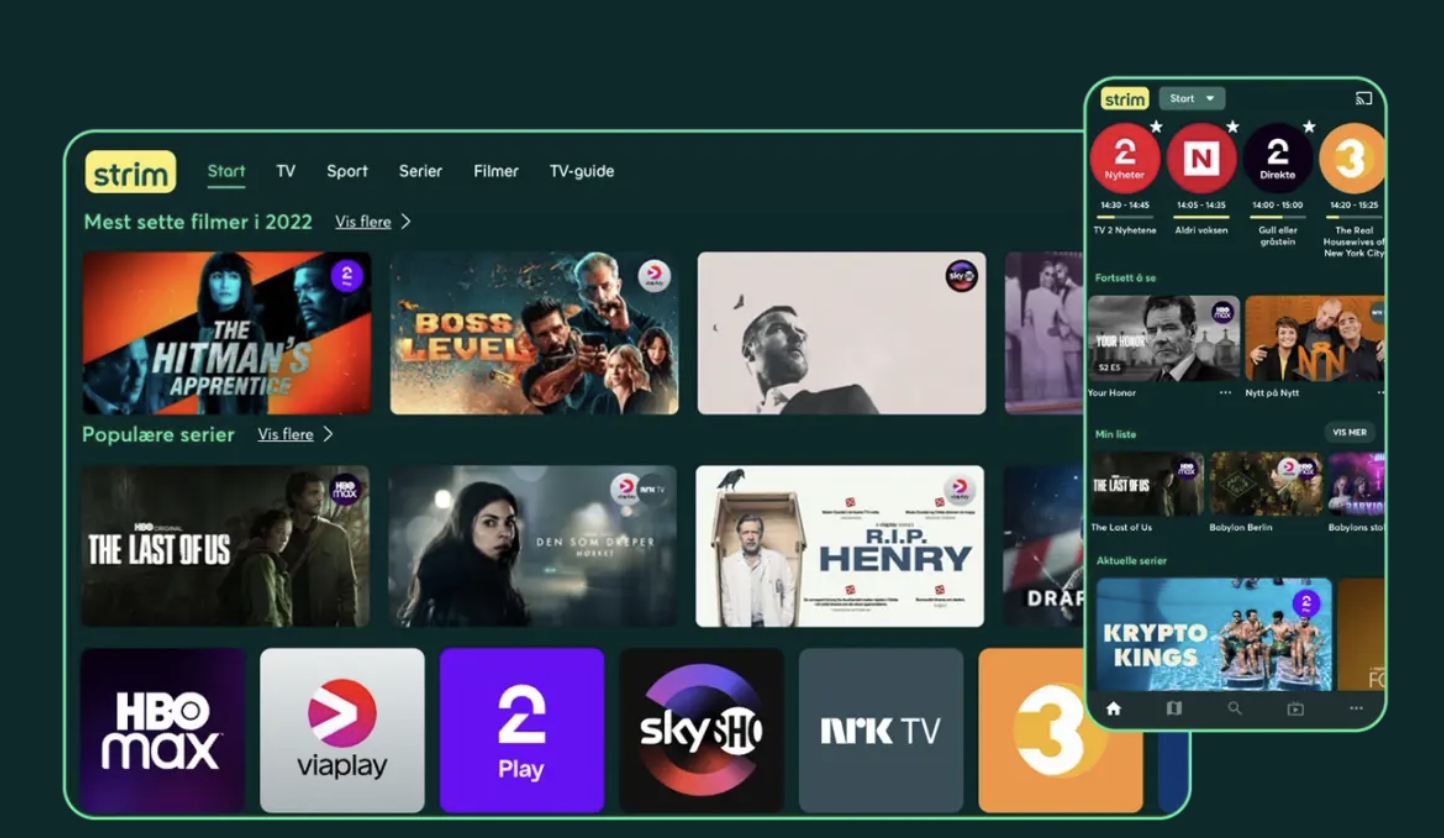Tap the play/recordings icon in mobile bottom bar
The width and height of the screenshot is (1444, 838).
(1295, 709)
